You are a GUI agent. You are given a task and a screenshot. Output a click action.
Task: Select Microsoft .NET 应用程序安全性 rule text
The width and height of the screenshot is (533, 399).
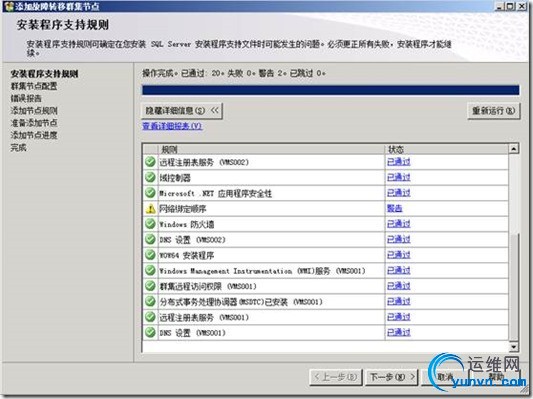[216, 193]
